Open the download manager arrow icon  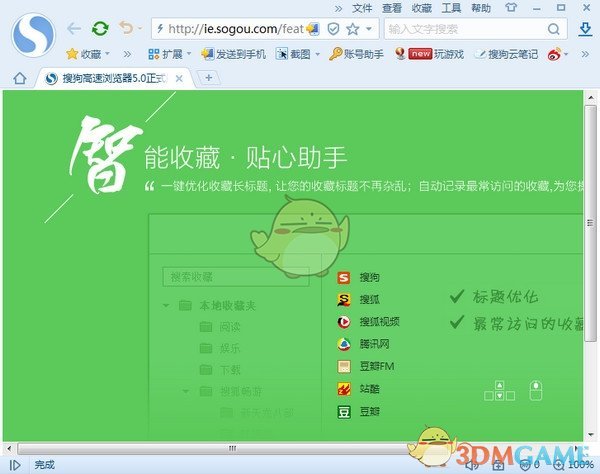coord(585,29)
